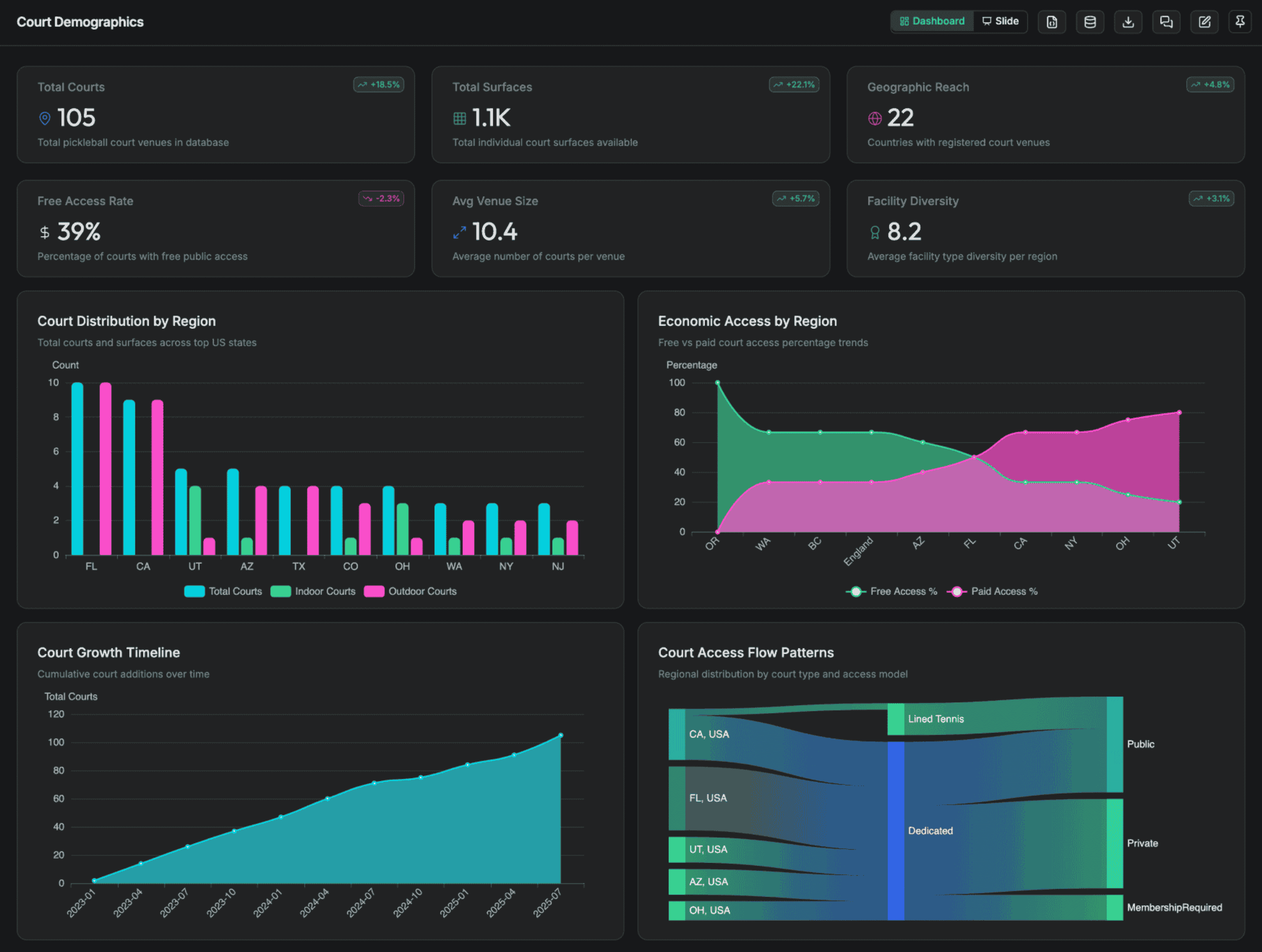Hide the Outdoor Courts legend series
The image size is (1262, 952).
pos(410,591)
